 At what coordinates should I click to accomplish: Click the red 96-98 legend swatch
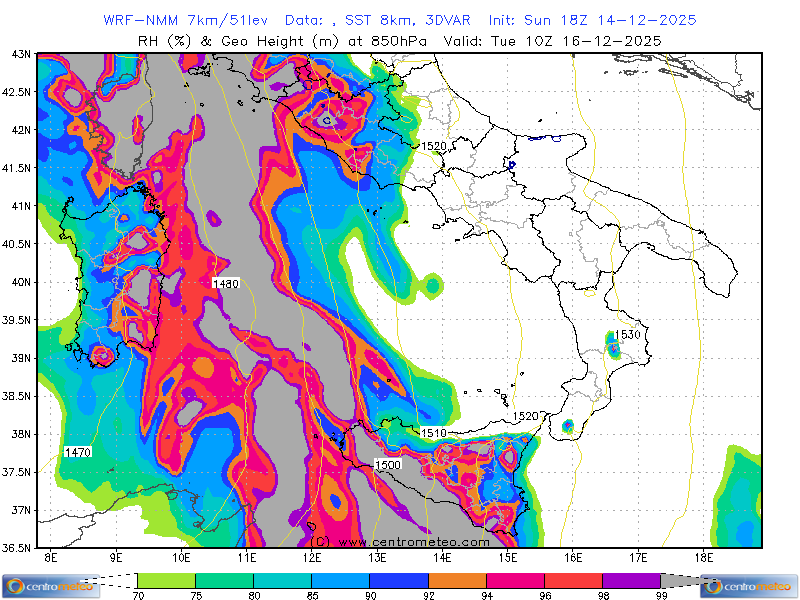pyautogui.click(x=573, y=580)
